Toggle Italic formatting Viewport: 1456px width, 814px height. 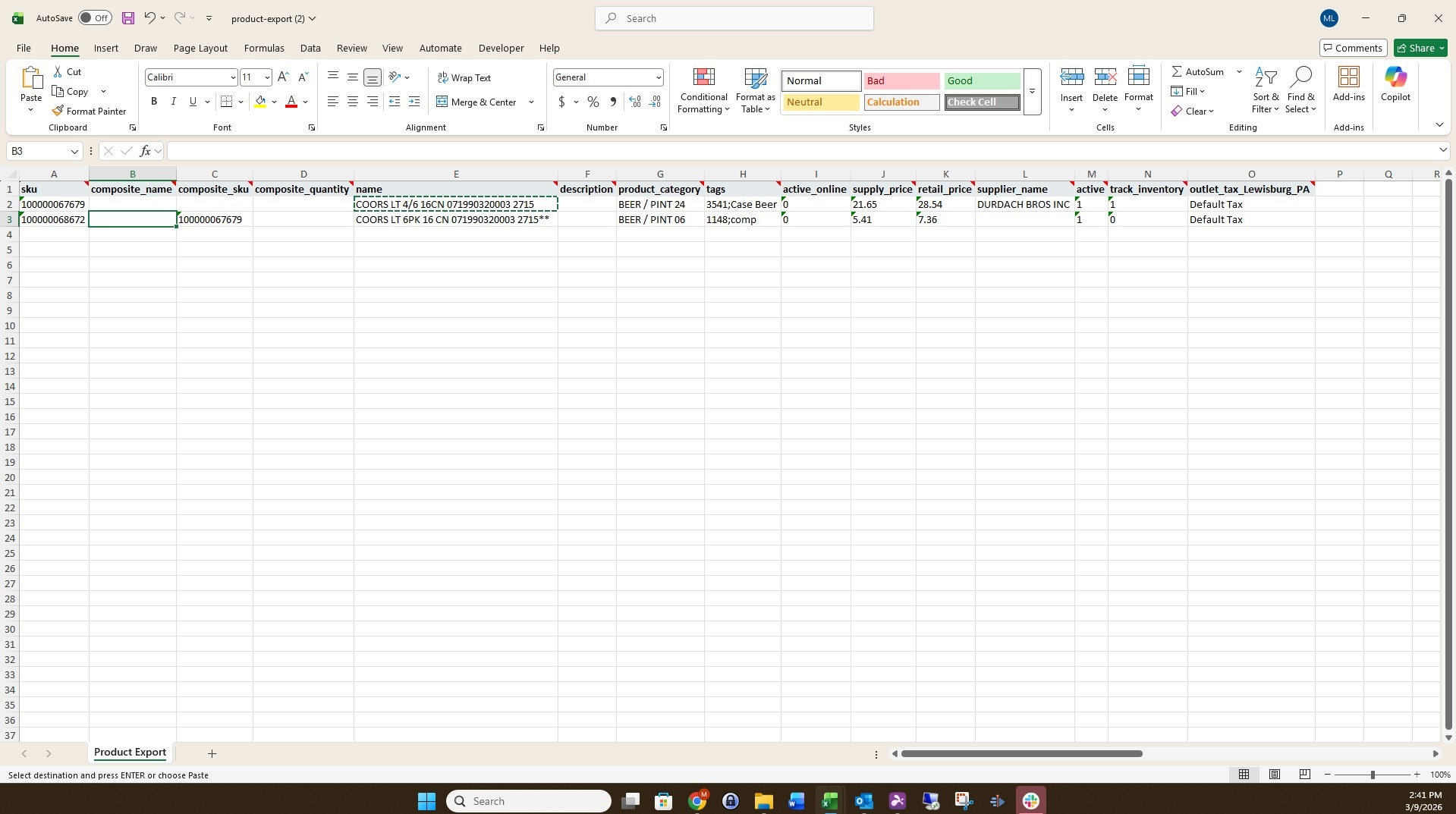[x=173, y=102]
